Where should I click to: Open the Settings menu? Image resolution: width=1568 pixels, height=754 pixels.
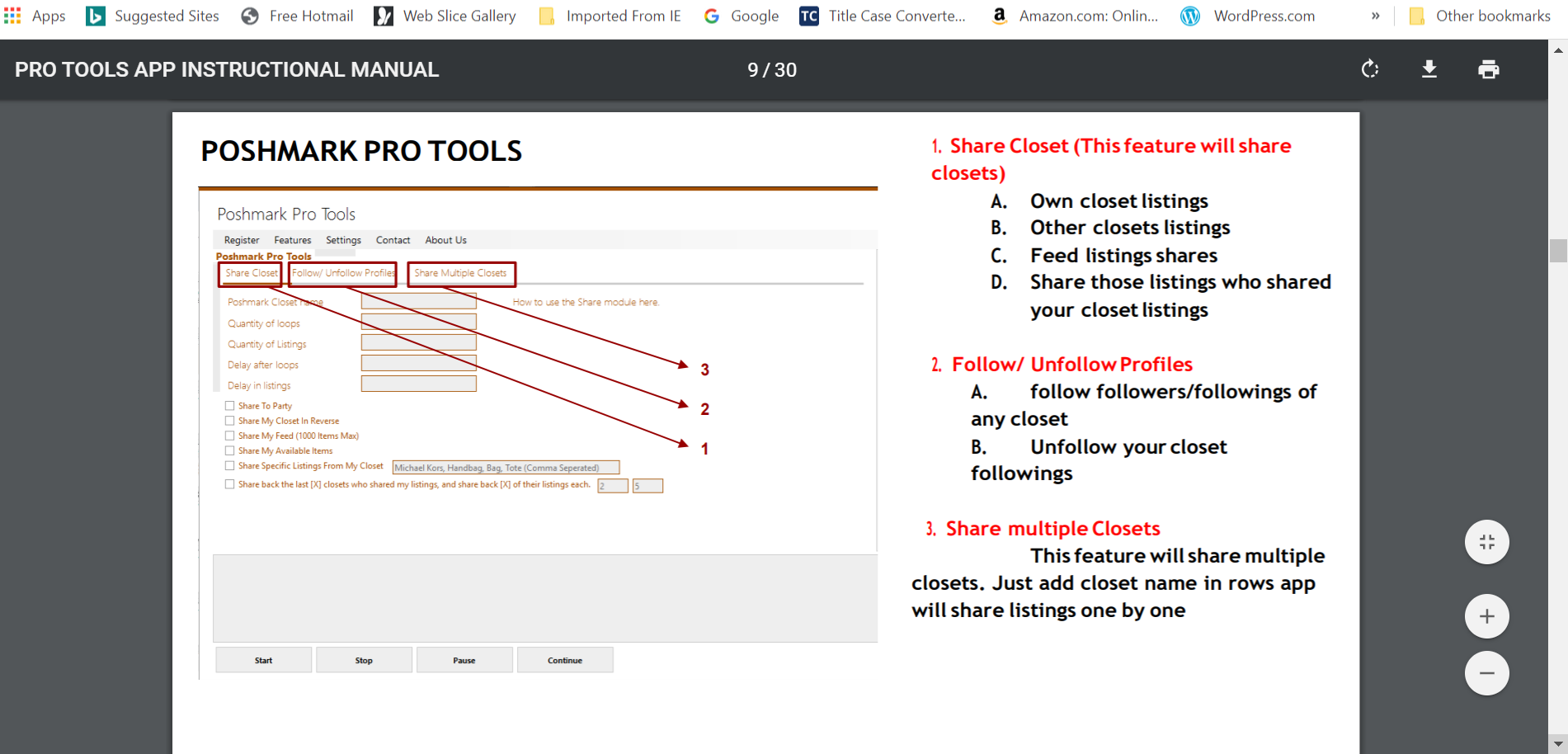click(343, 240)
